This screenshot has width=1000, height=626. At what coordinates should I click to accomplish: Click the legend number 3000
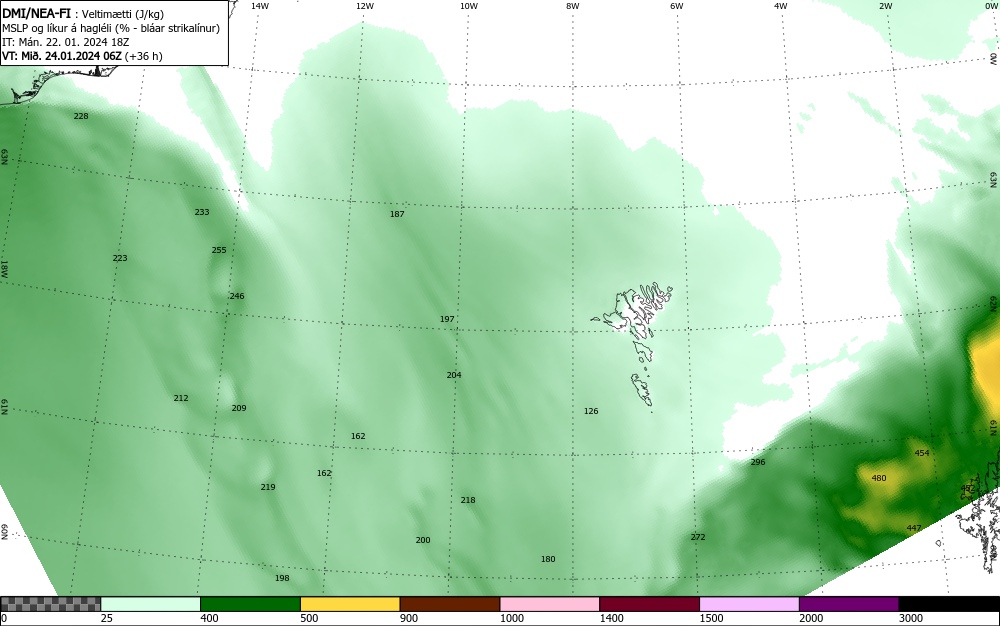911,618
